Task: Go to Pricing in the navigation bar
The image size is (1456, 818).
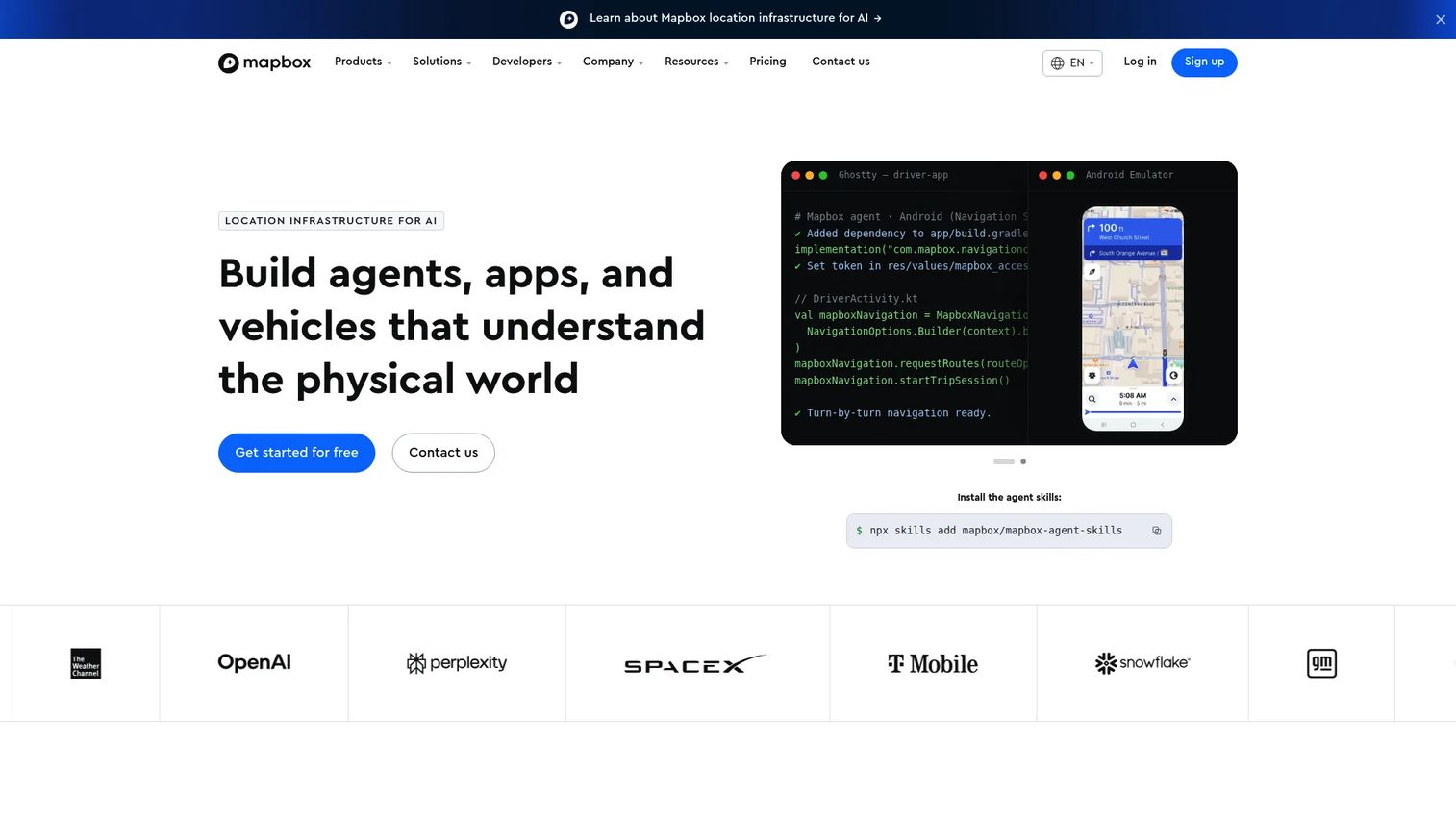Action: click(x=767, y=62)
